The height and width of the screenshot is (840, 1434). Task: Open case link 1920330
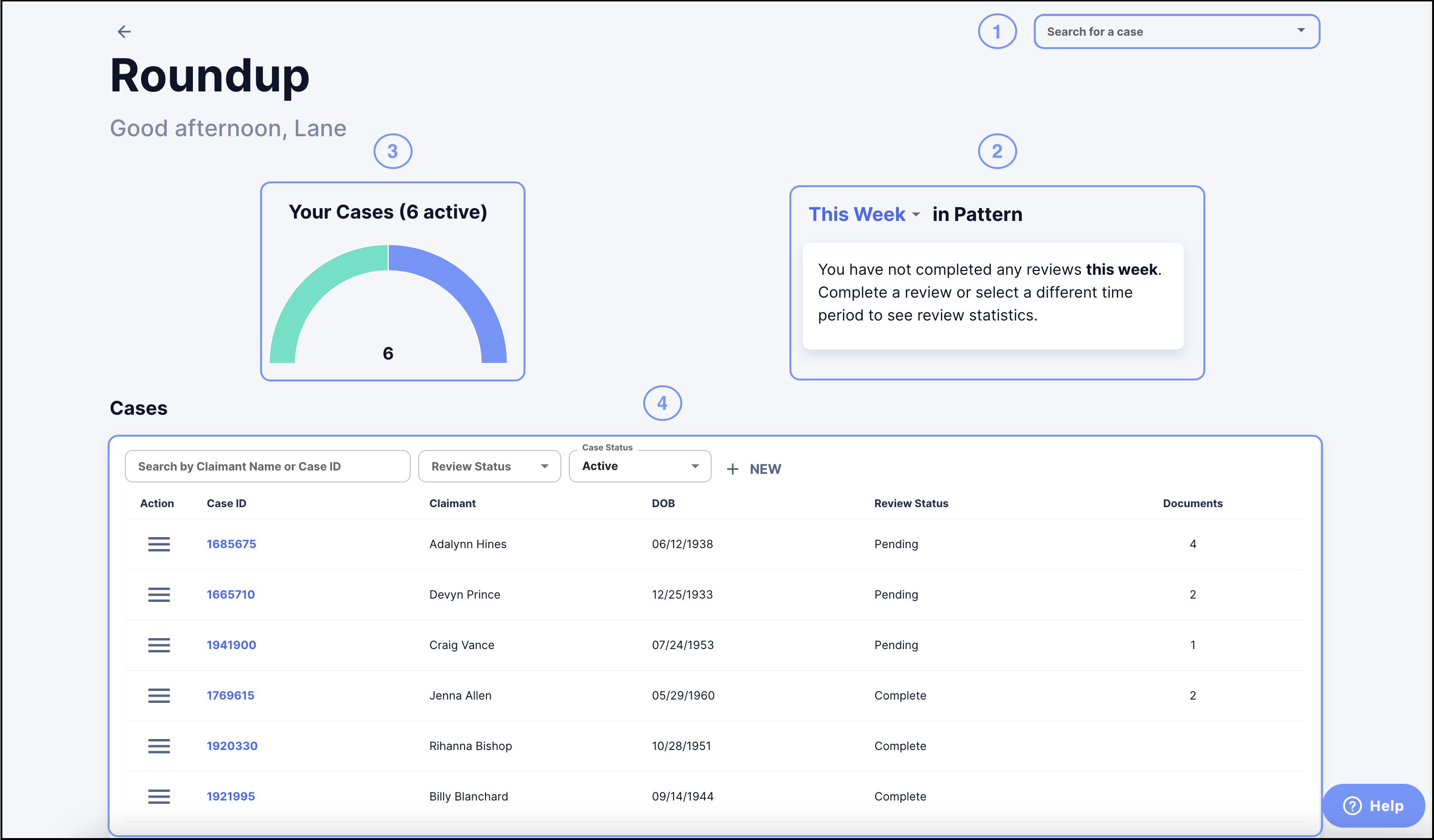click(x=232, y=746)
